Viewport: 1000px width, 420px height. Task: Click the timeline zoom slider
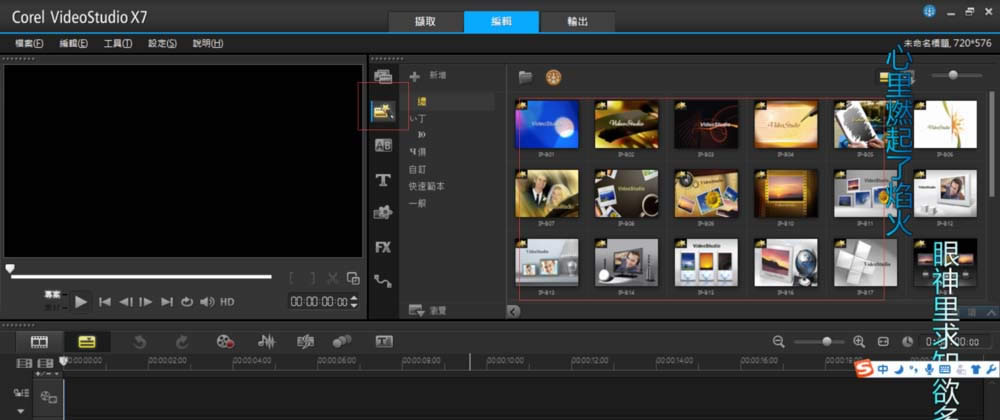point(826,342)
